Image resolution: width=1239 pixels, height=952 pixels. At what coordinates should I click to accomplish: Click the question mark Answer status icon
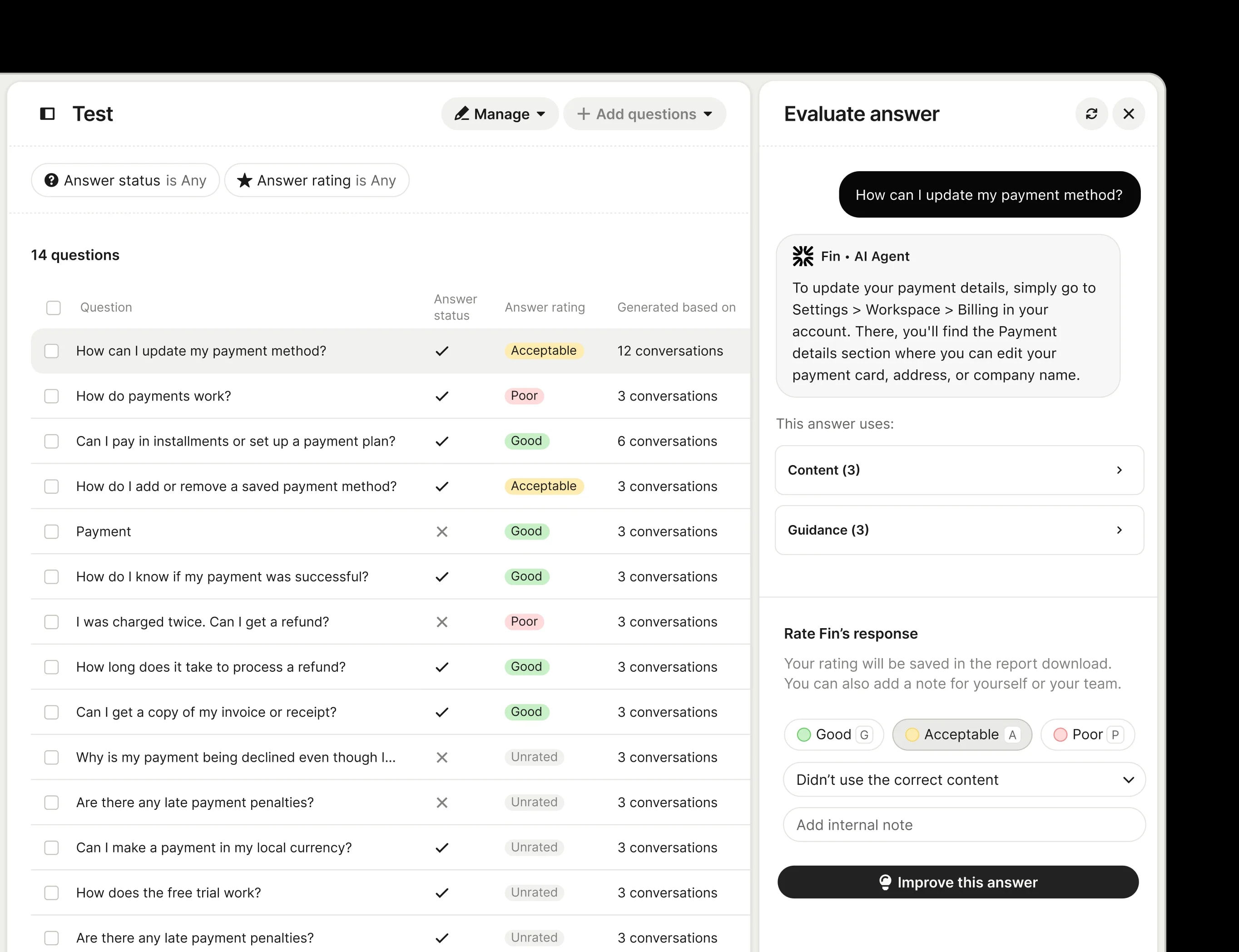click(x=52, y=180)
